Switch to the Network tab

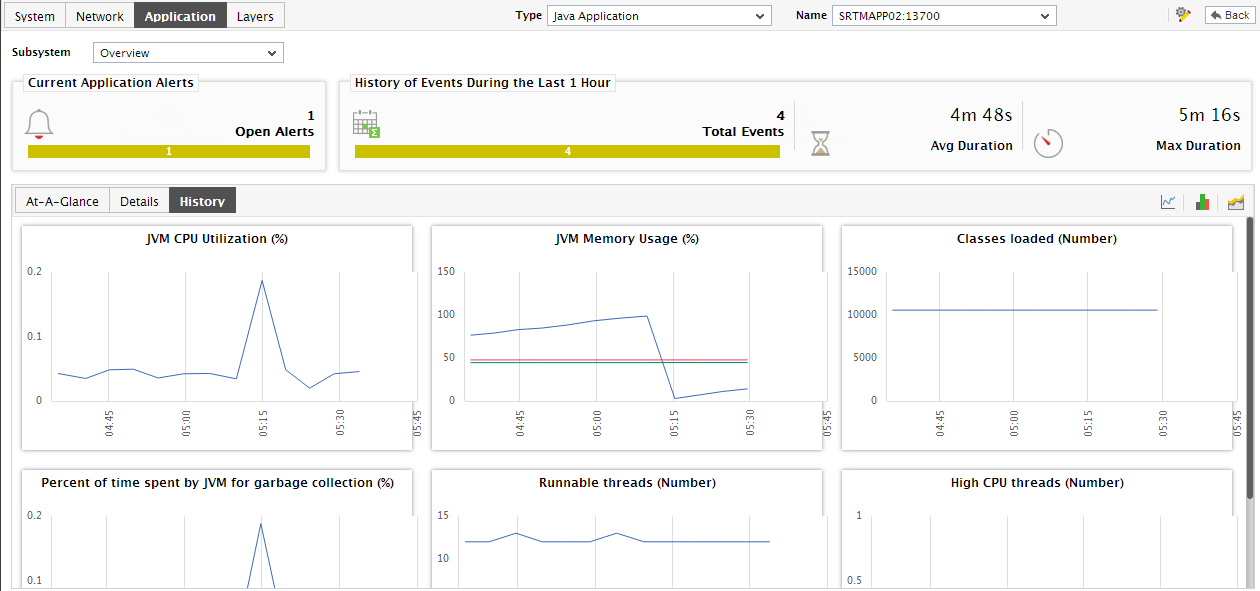click(x=100, y=16)
